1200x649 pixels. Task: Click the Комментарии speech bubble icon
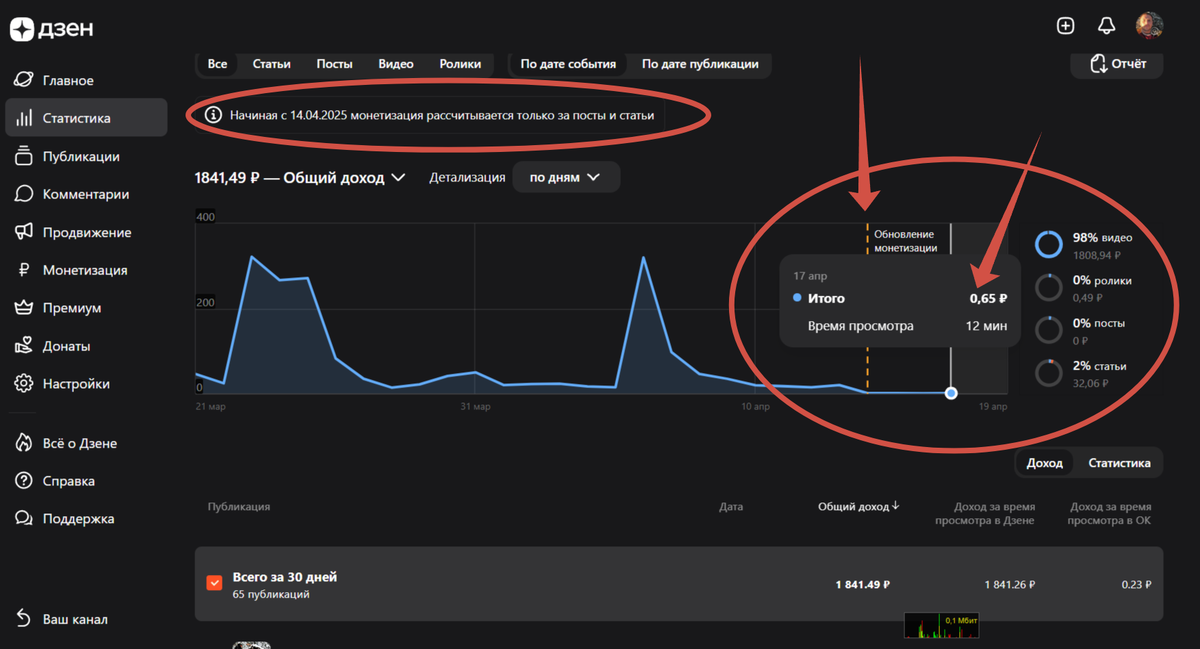click(24, 194)
